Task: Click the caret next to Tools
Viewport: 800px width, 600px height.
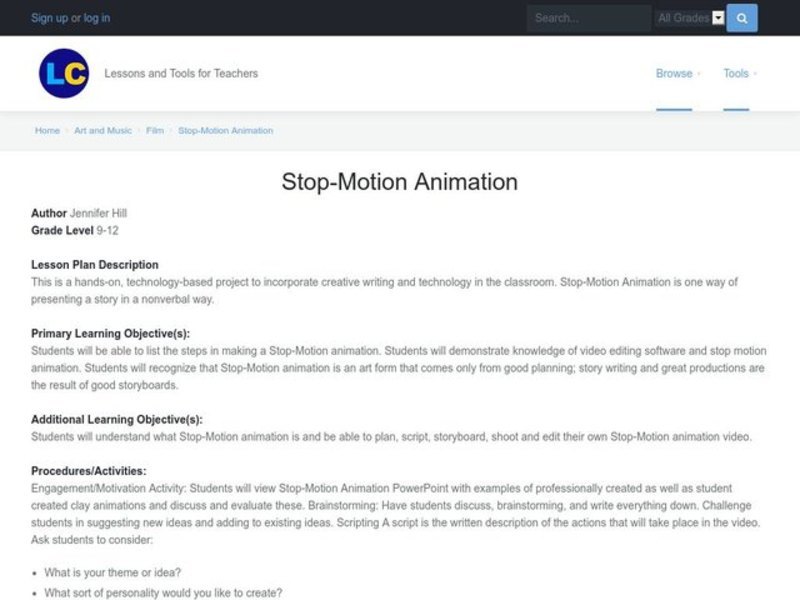Action: click(758, 74)
